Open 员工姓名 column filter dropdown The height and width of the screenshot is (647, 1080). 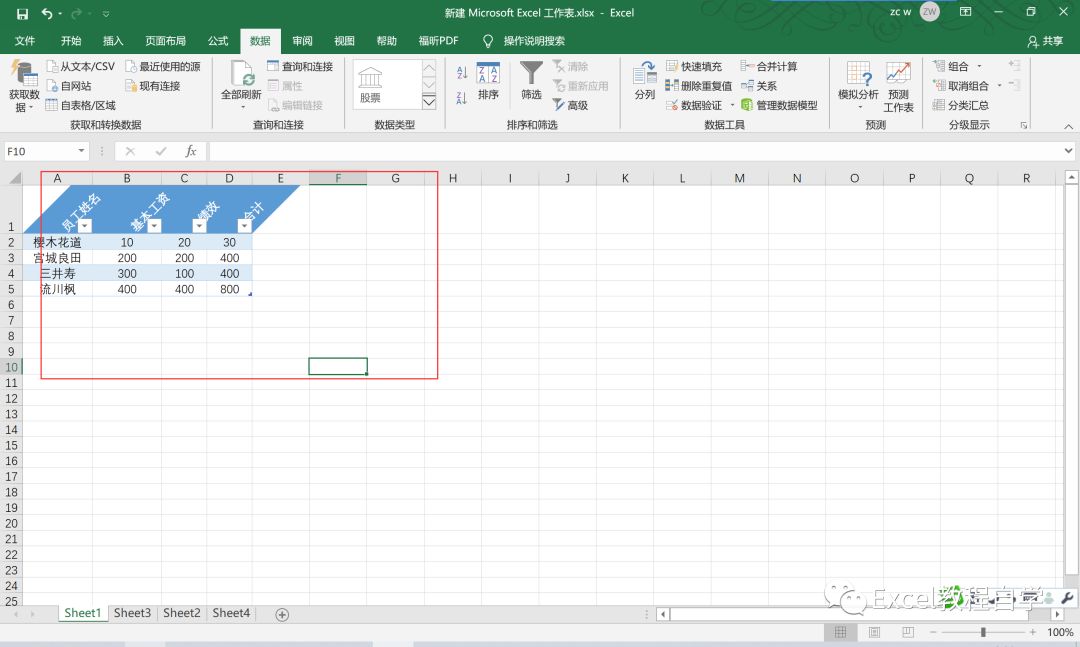click(85, 226)
